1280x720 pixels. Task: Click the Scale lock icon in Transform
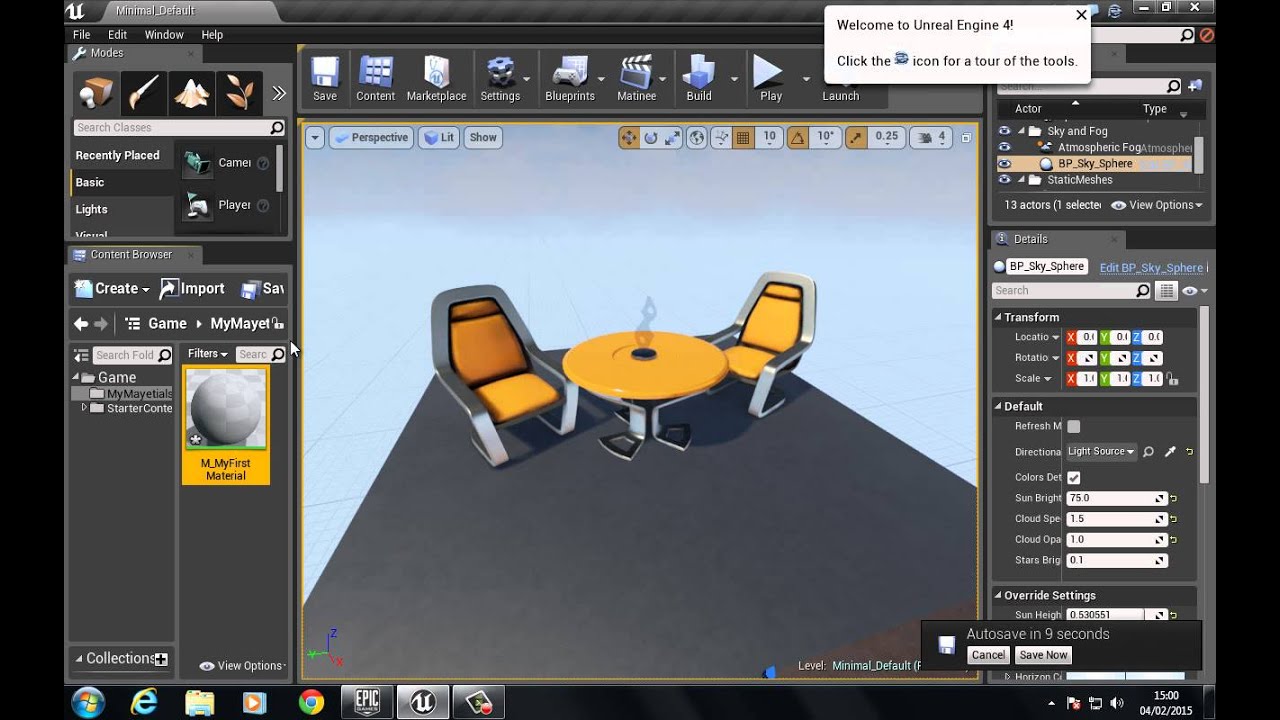pyautogui.click(x=1172, y=379)
